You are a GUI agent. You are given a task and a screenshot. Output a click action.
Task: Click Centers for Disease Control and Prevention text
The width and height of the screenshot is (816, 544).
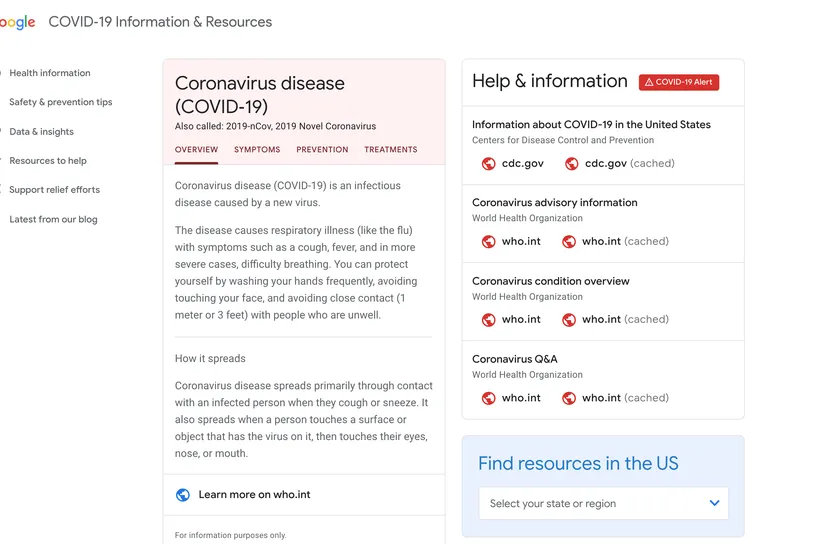[563, 140]
